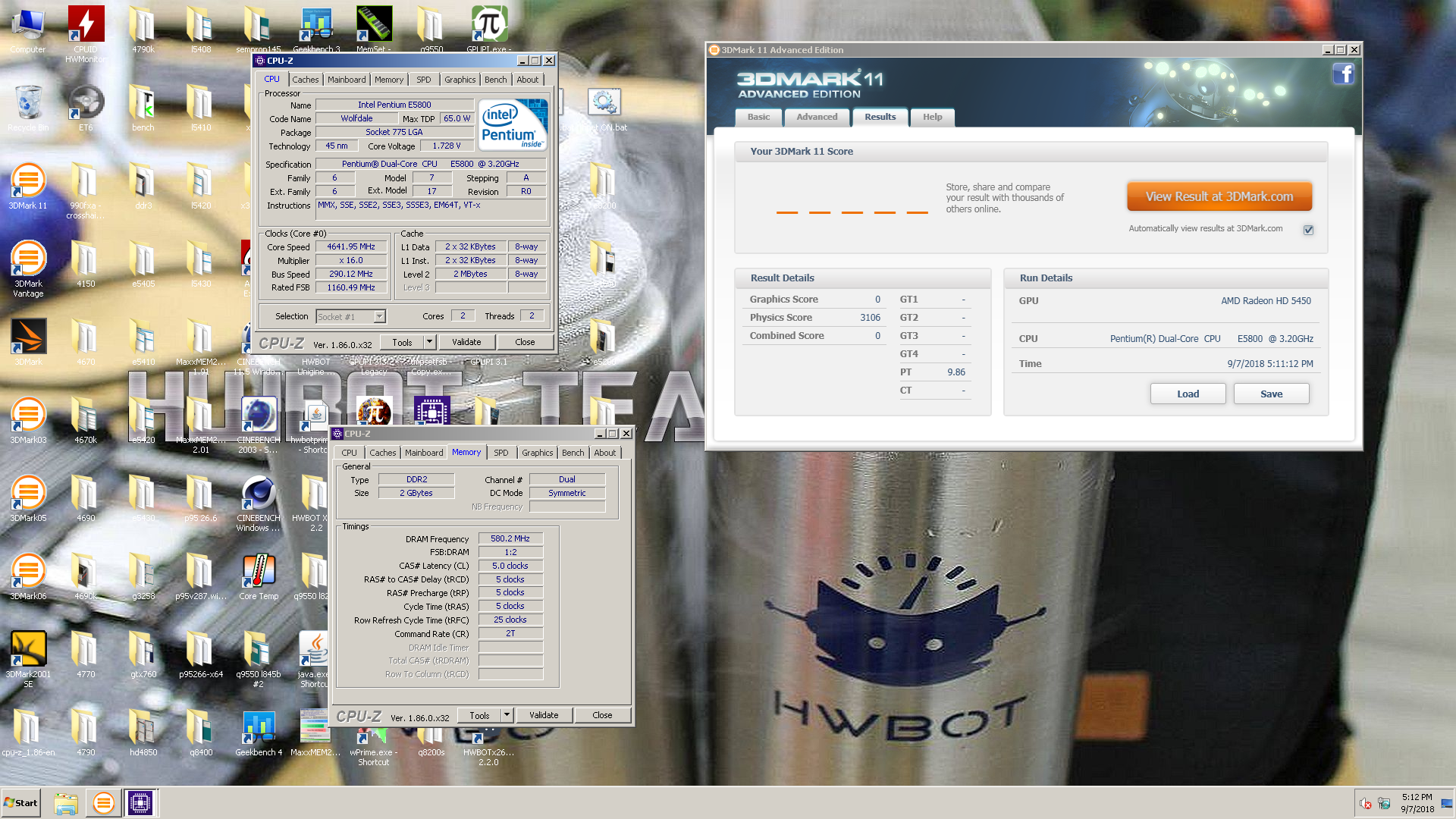Click the Load button in Run Details
Image resolution: width=1456 pixels, height=819 pixels.
1188,394
